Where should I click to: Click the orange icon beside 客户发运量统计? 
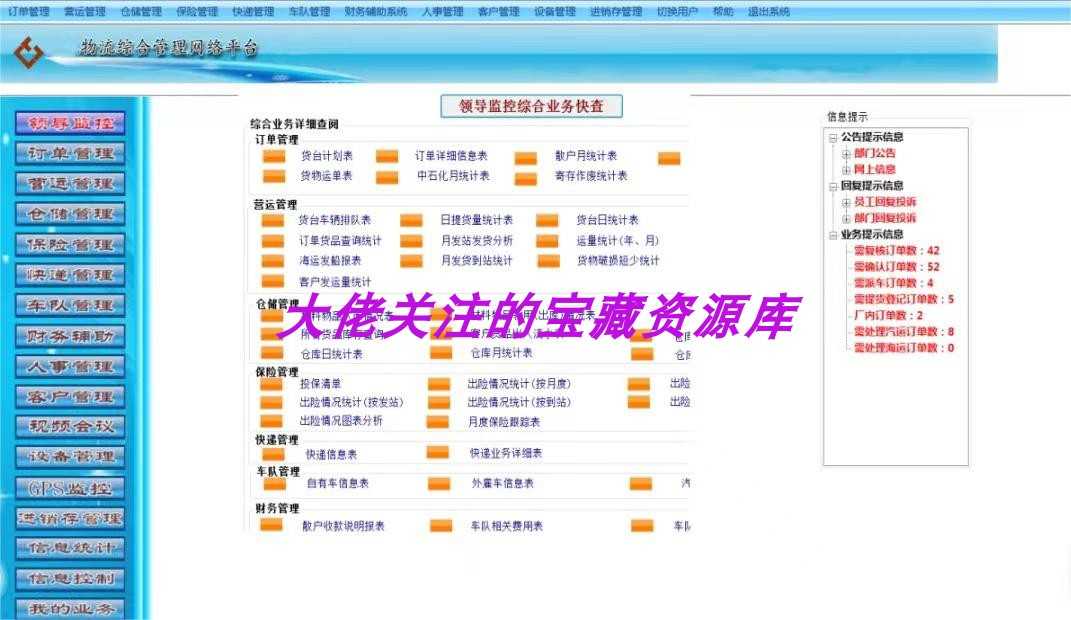click(x=273, y=281)
